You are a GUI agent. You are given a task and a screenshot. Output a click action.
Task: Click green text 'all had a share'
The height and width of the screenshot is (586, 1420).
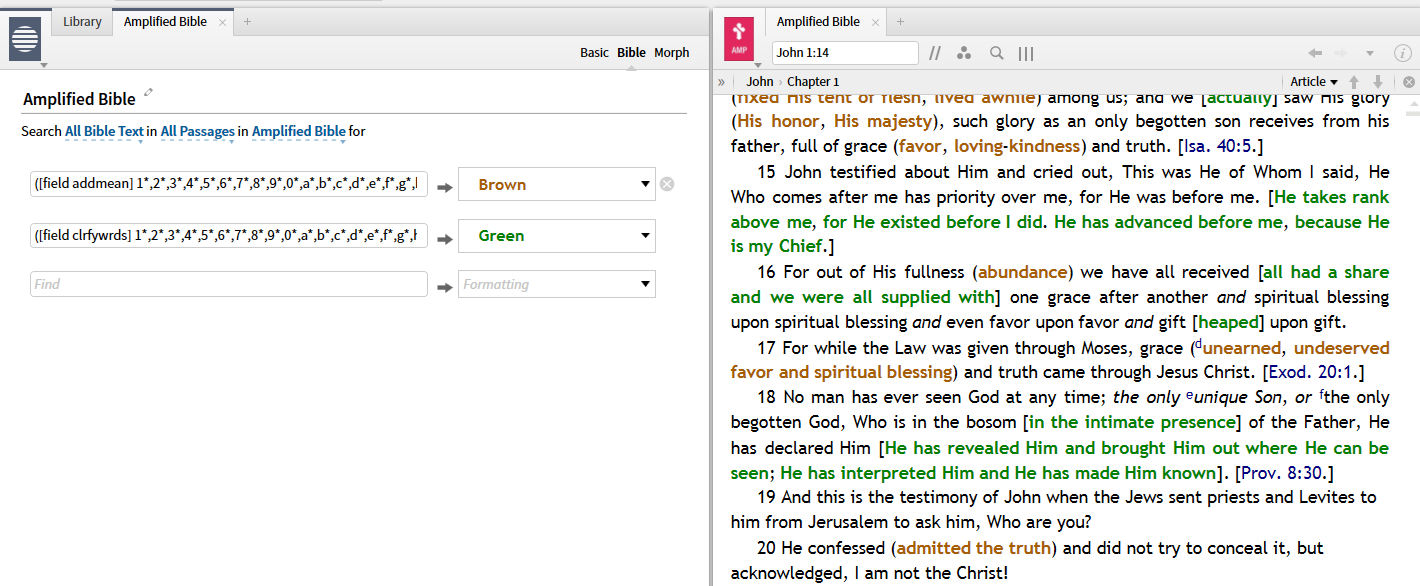pos(1326,272)
